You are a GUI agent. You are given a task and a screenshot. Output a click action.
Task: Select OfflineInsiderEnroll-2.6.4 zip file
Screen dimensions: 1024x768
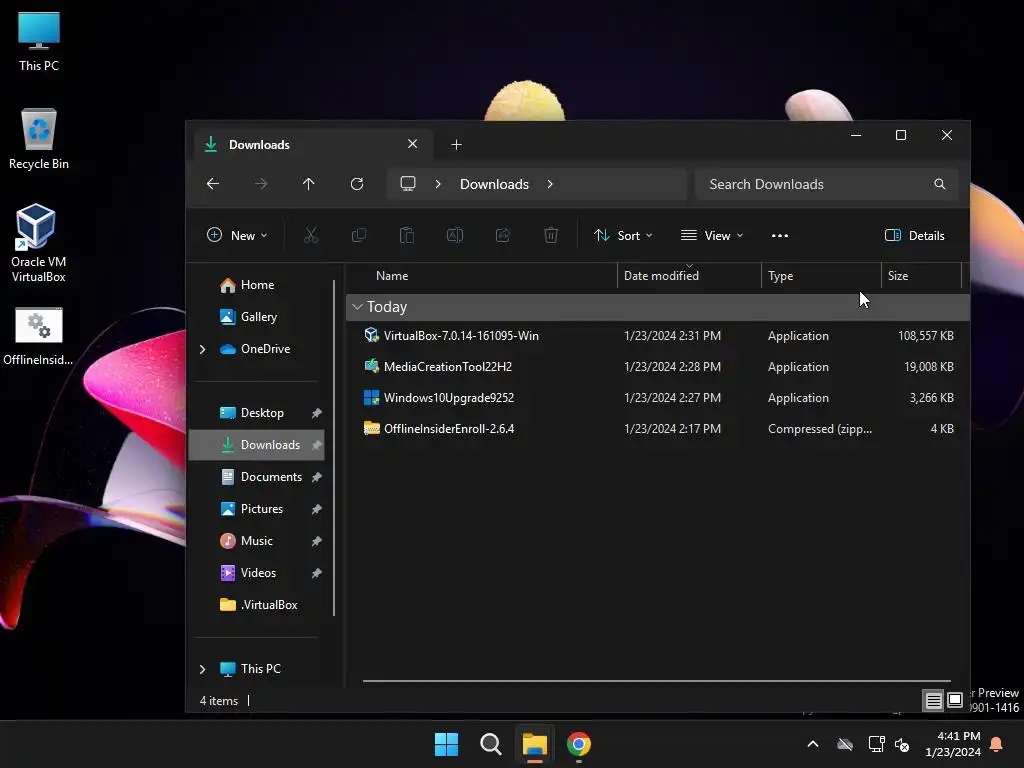(x=658, y=429)
